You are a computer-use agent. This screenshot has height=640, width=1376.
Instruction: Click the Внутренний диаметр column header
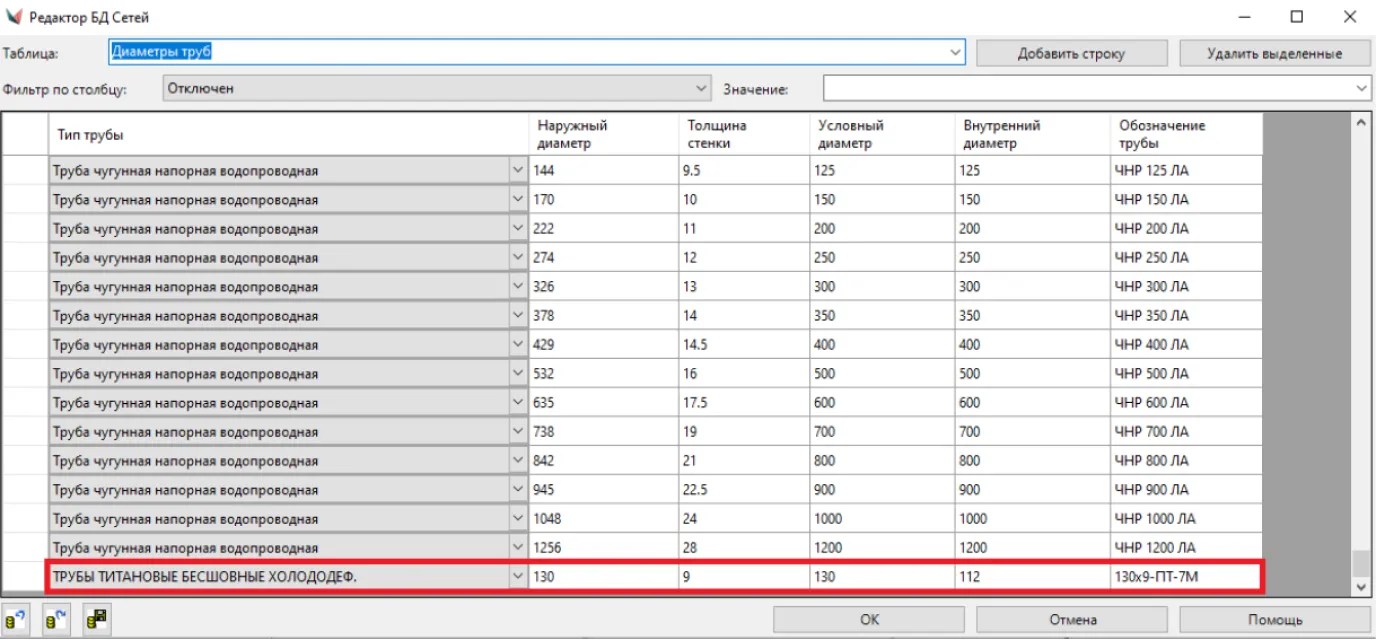coord(1032,135)
